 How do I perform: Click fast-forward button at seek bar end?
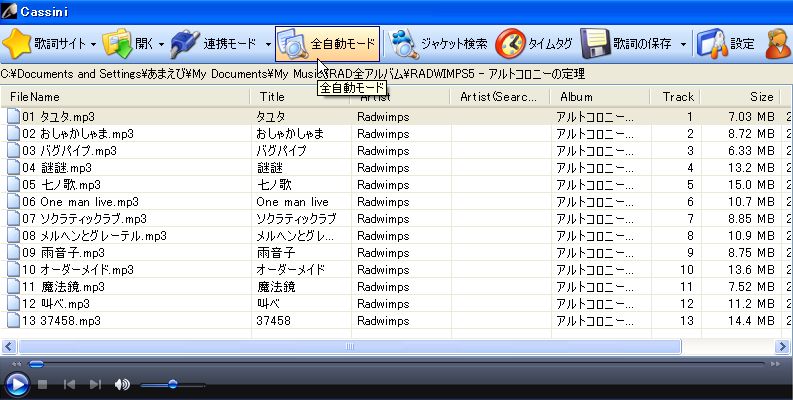tap(775, 364)
